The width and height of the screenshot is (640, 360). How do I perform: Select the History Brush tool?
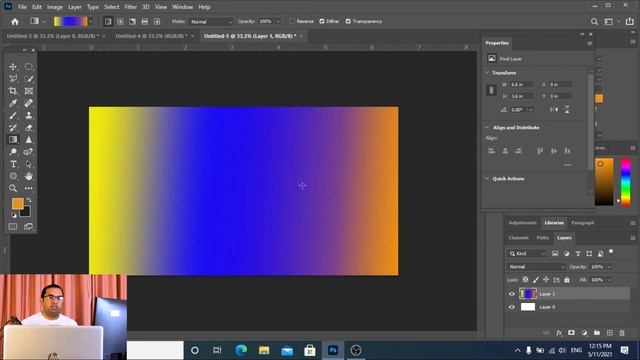(13, 127)
